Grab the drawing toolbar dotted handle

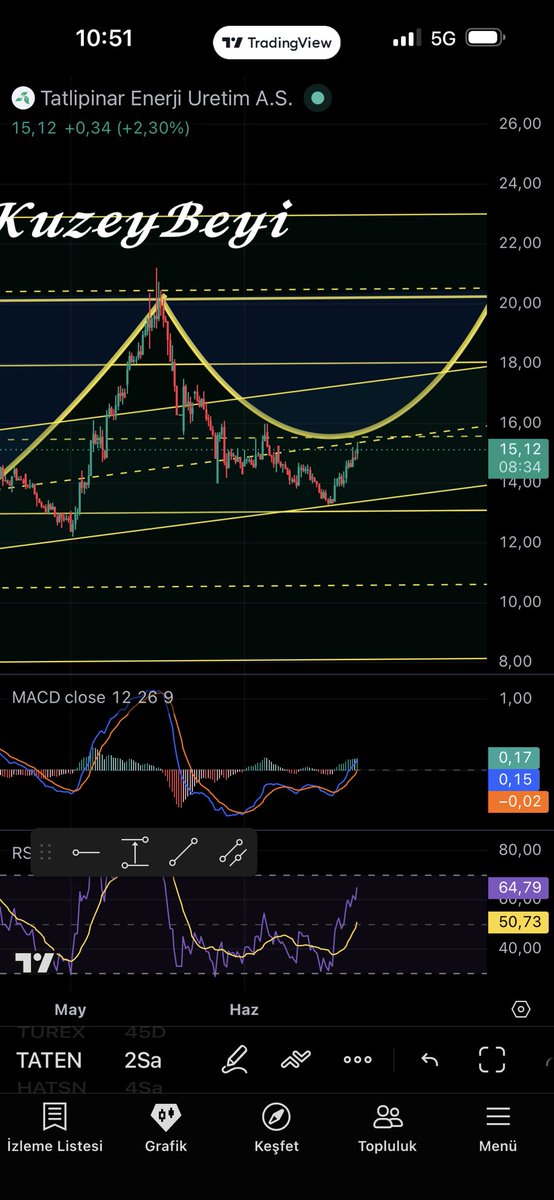pyautogui.click(x=45, y=853)
